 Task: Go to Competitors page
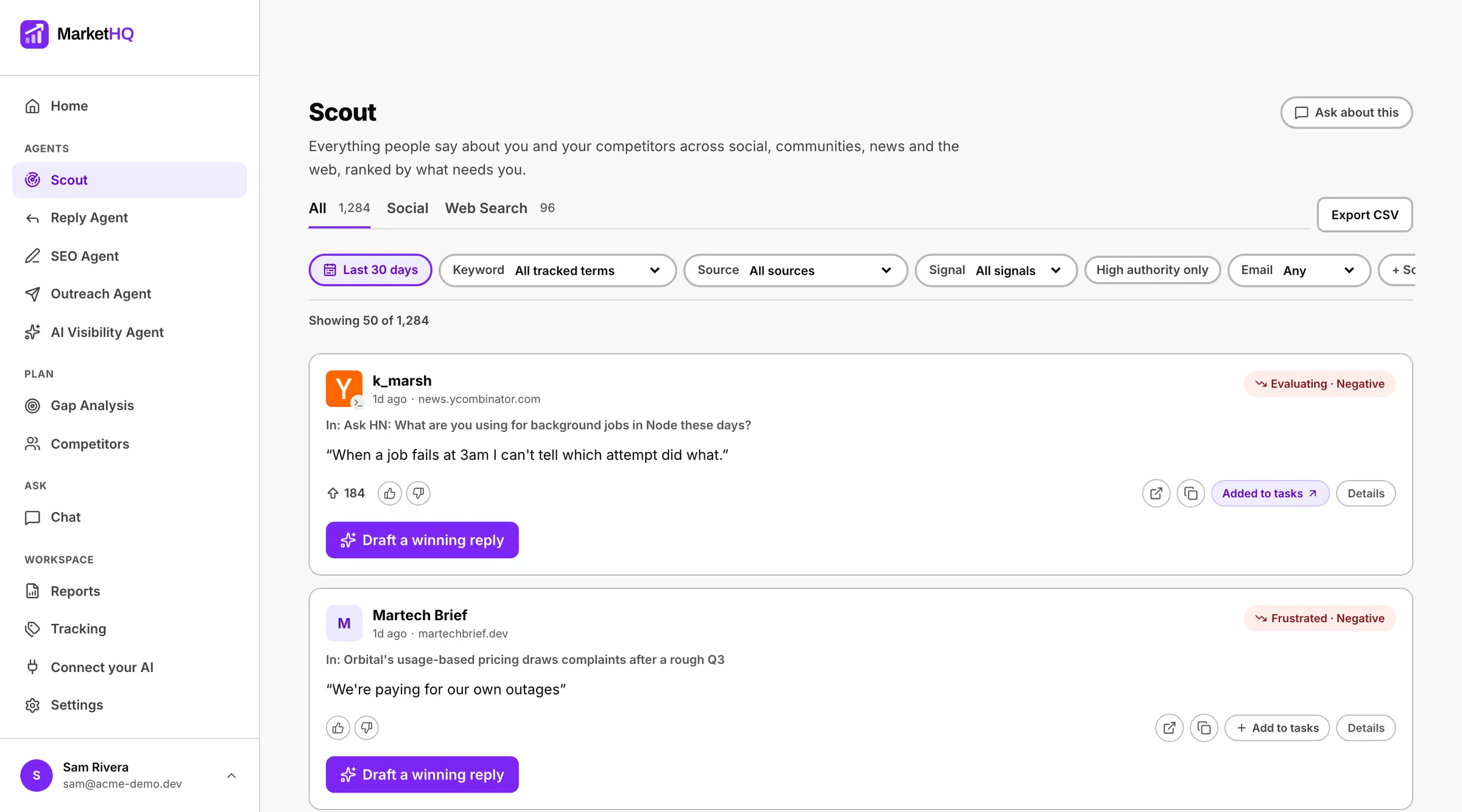tap(129, 444)
